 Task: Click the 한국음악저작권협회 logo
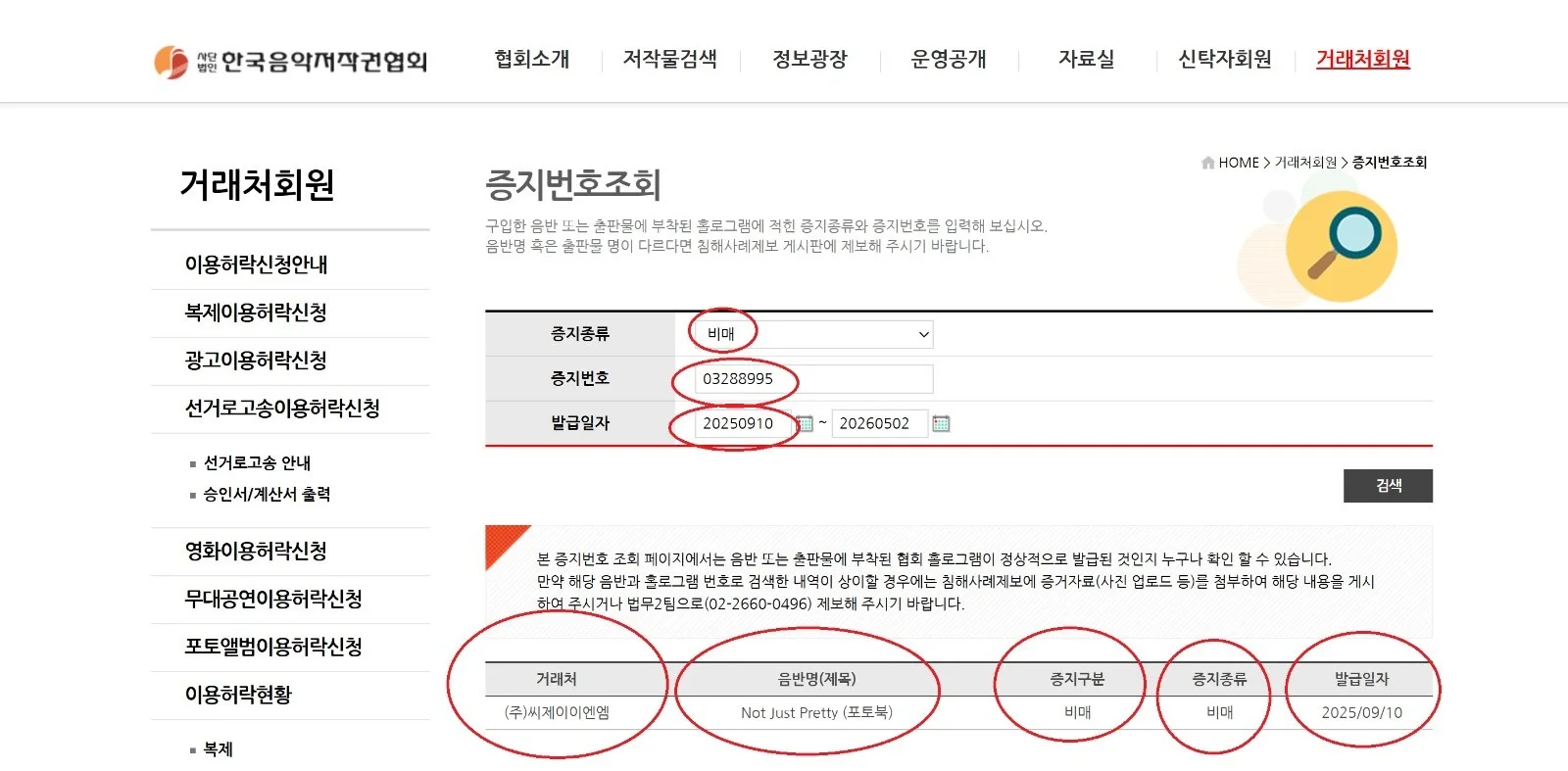click(290, 61)
